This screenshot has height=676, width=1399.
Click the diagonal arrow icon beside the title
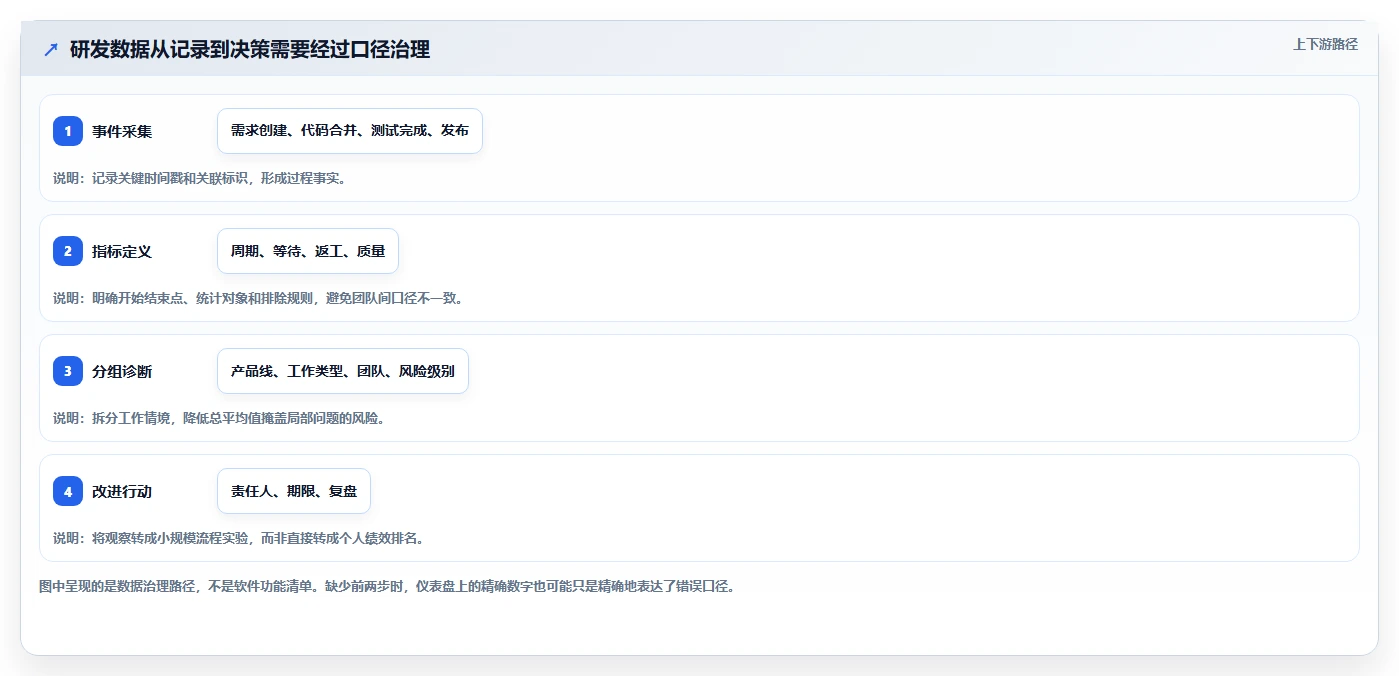pyautogui.click(x=51, y=49)
